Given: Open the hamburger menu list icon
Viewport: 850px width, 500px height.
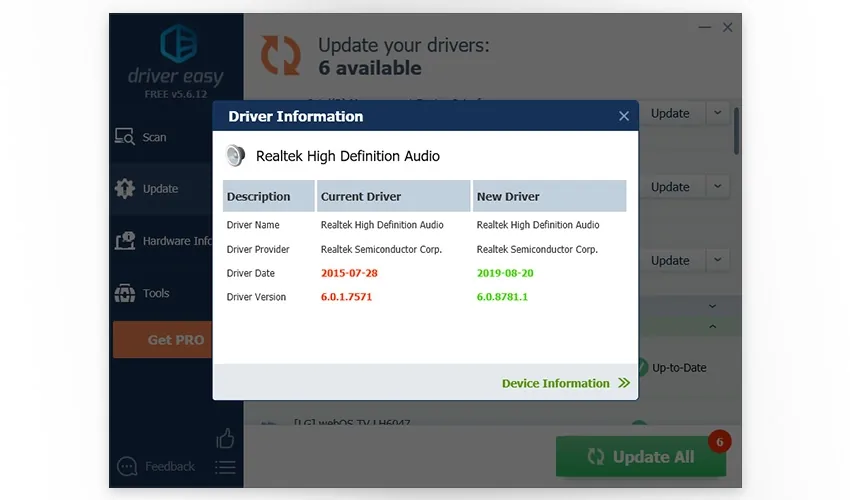Looking at the screenshot, I should [225, 467].
